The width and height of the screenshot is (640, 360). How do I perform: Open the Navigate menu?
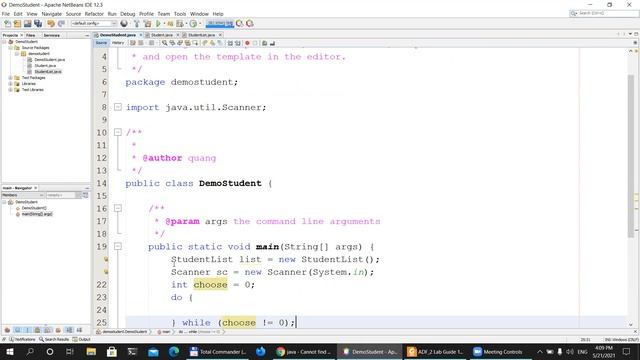pyautogui.click(x=51, y=14)
